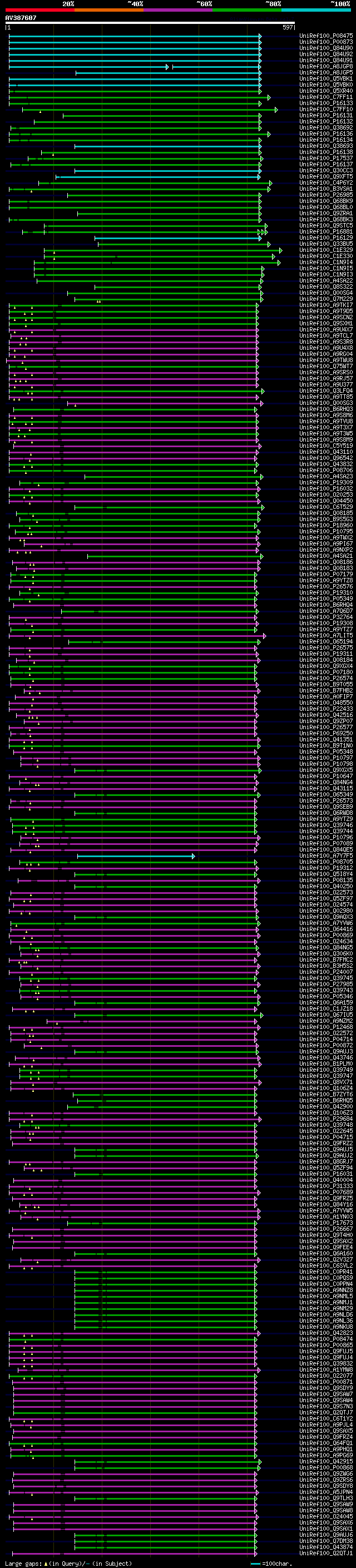Click the white query sequence bar
Image resolution: width=356 pixels, height=1568 pixels.
point(150,23)
